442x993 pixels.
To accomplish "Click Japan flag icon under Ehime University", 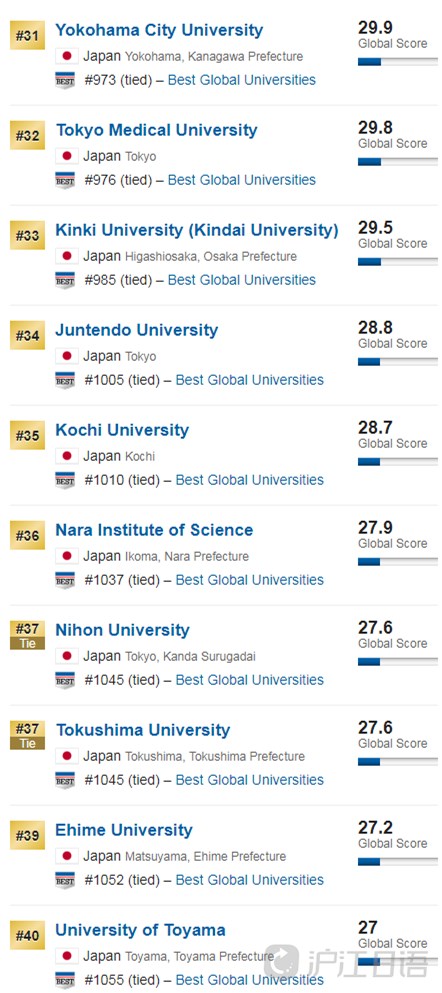I will (x=66, y=856).
